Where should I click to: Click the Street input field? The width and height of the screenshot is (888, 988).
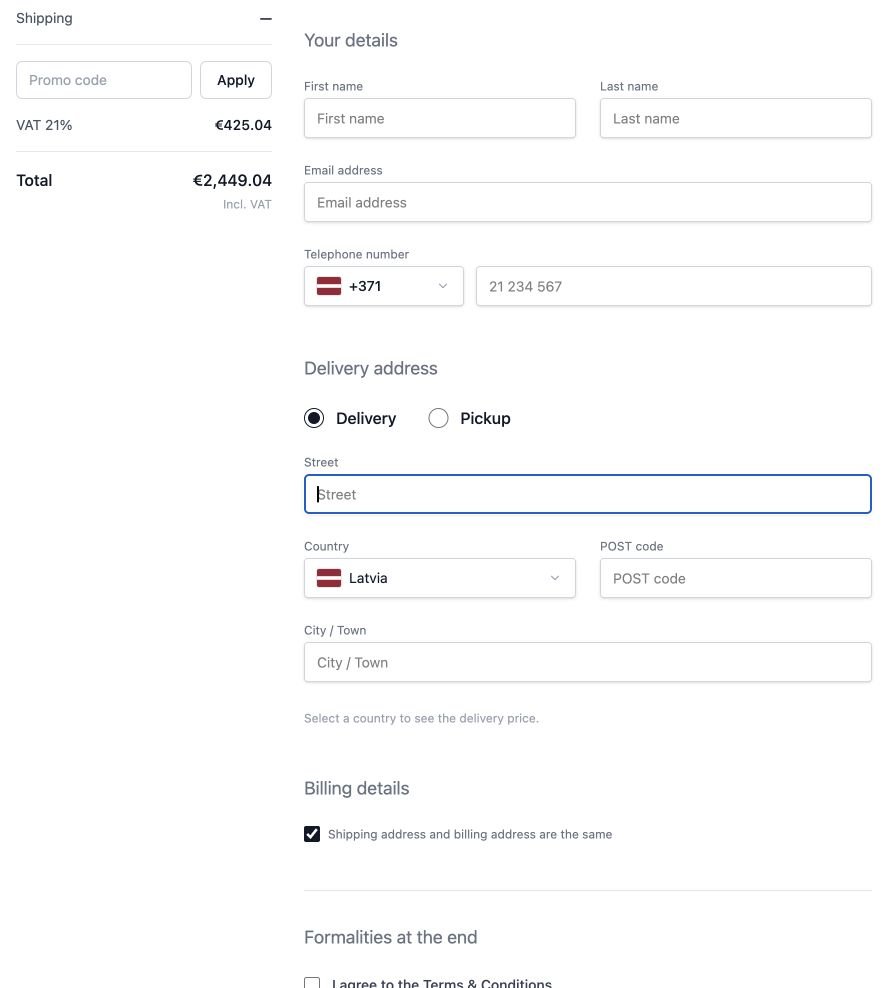587,494
